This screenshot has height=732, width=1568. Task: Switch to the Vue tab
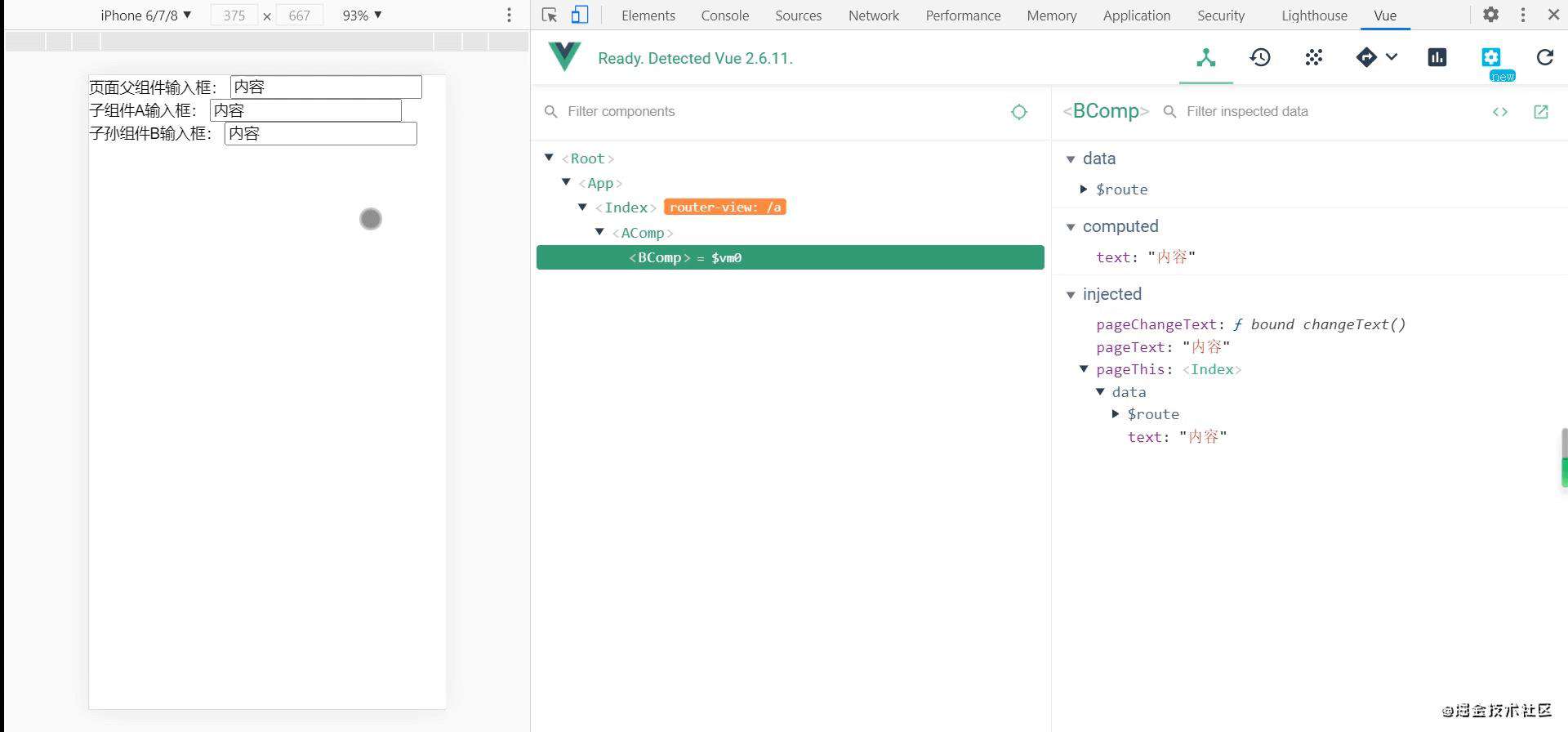point(1385,16)
